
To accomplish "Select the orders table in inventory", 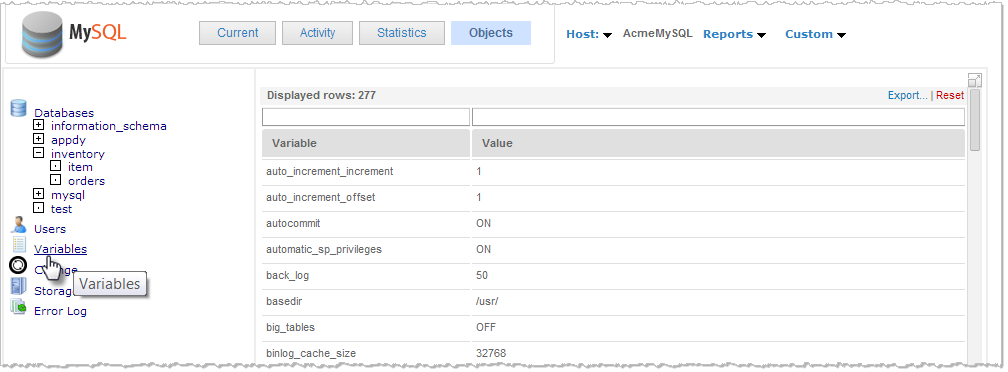I will pos(86,181).
